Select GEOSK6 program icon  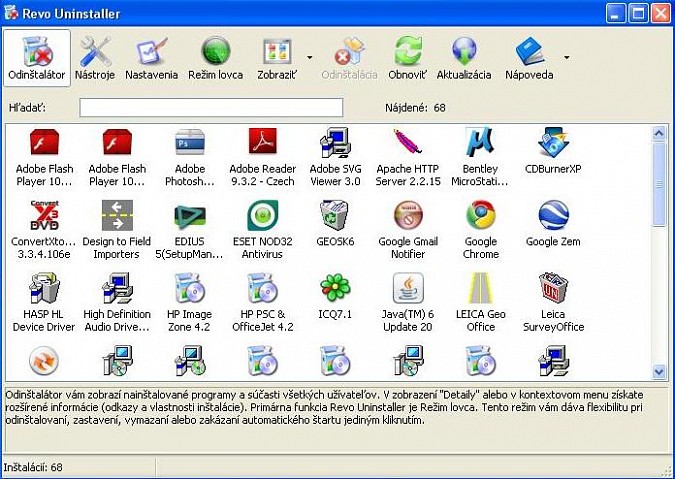click(x=335, y=224)
